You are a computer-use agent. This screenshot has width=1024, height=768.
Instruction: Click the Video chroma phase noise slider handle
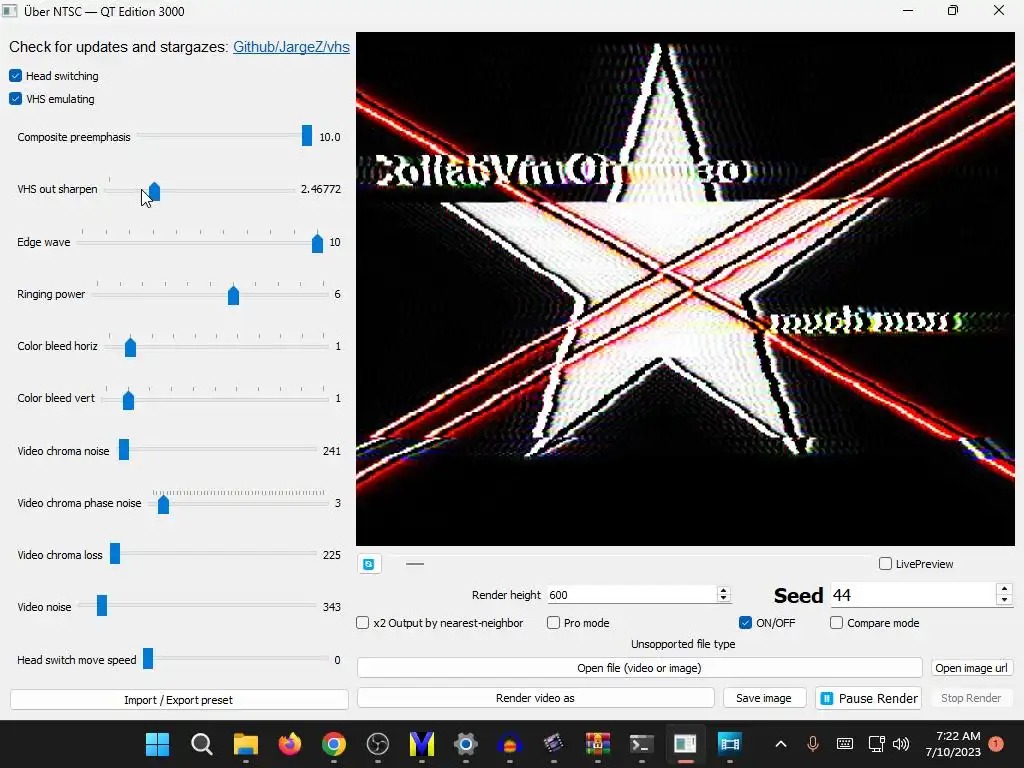pyautogui.click(x=164, y=504)
